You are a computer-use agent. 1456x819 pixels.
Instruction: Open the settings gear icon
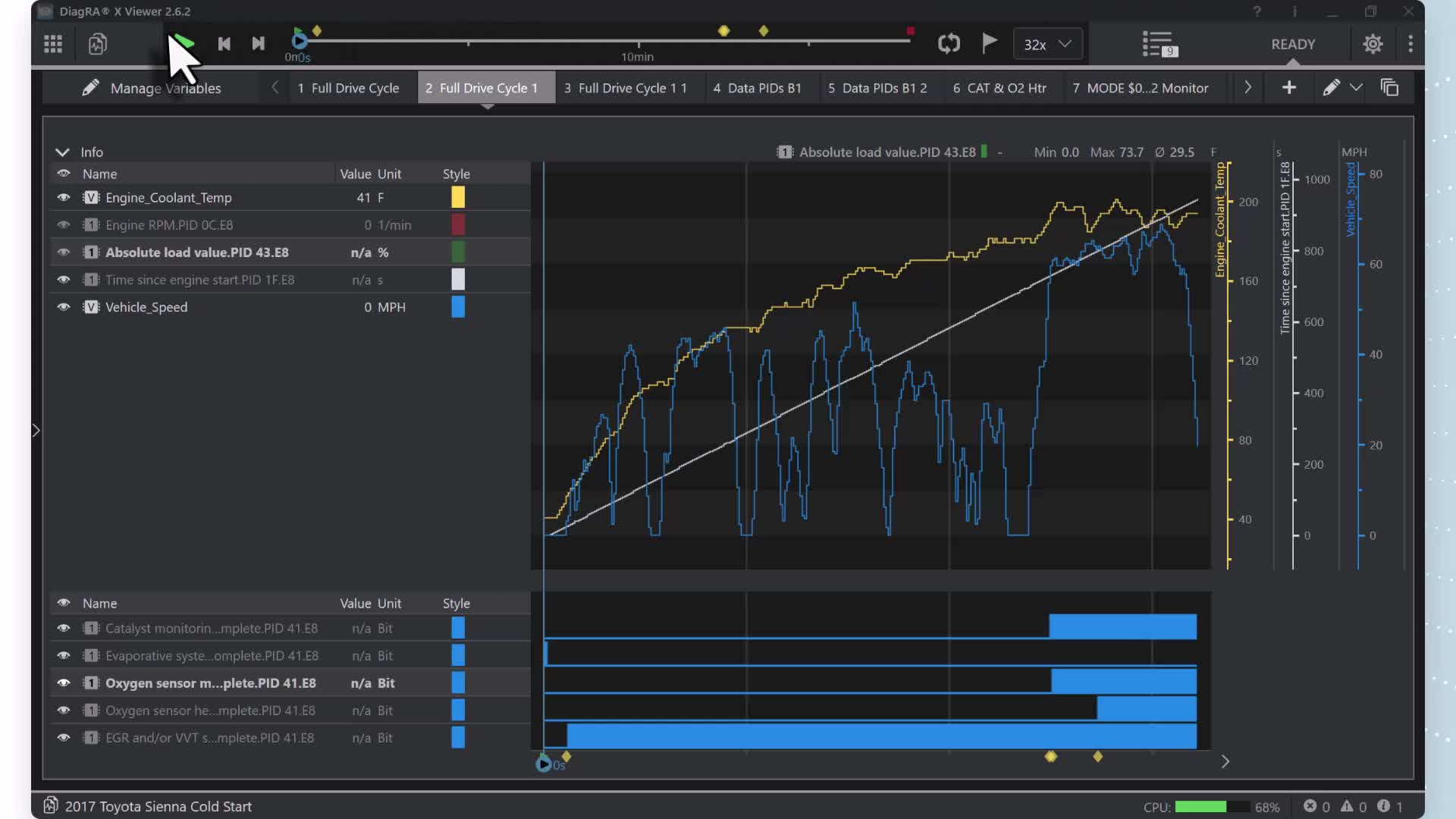point(1373,44)
